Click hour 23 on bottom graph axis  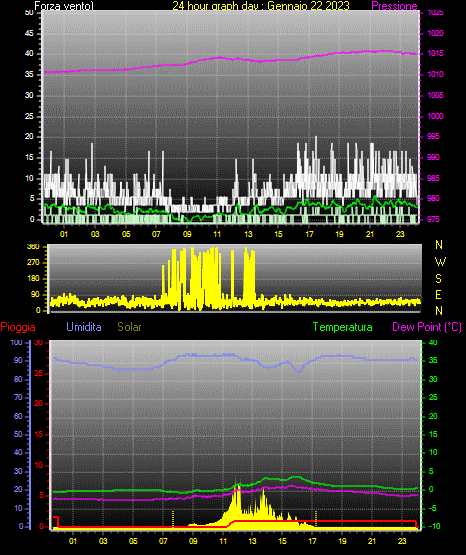pyautogui.click(x=402, y=541)
